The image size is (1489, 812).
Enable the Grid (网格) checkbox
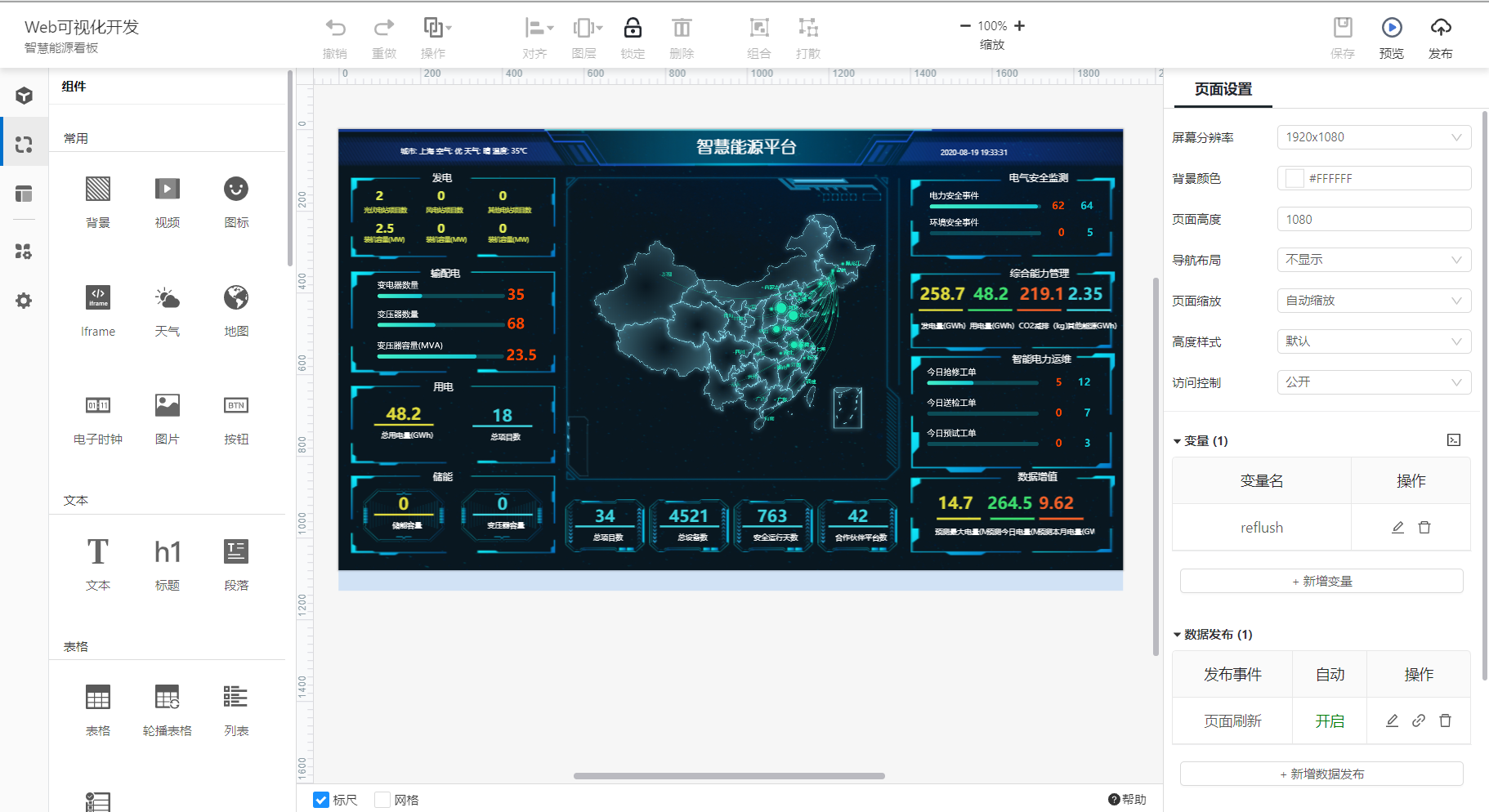382,800
